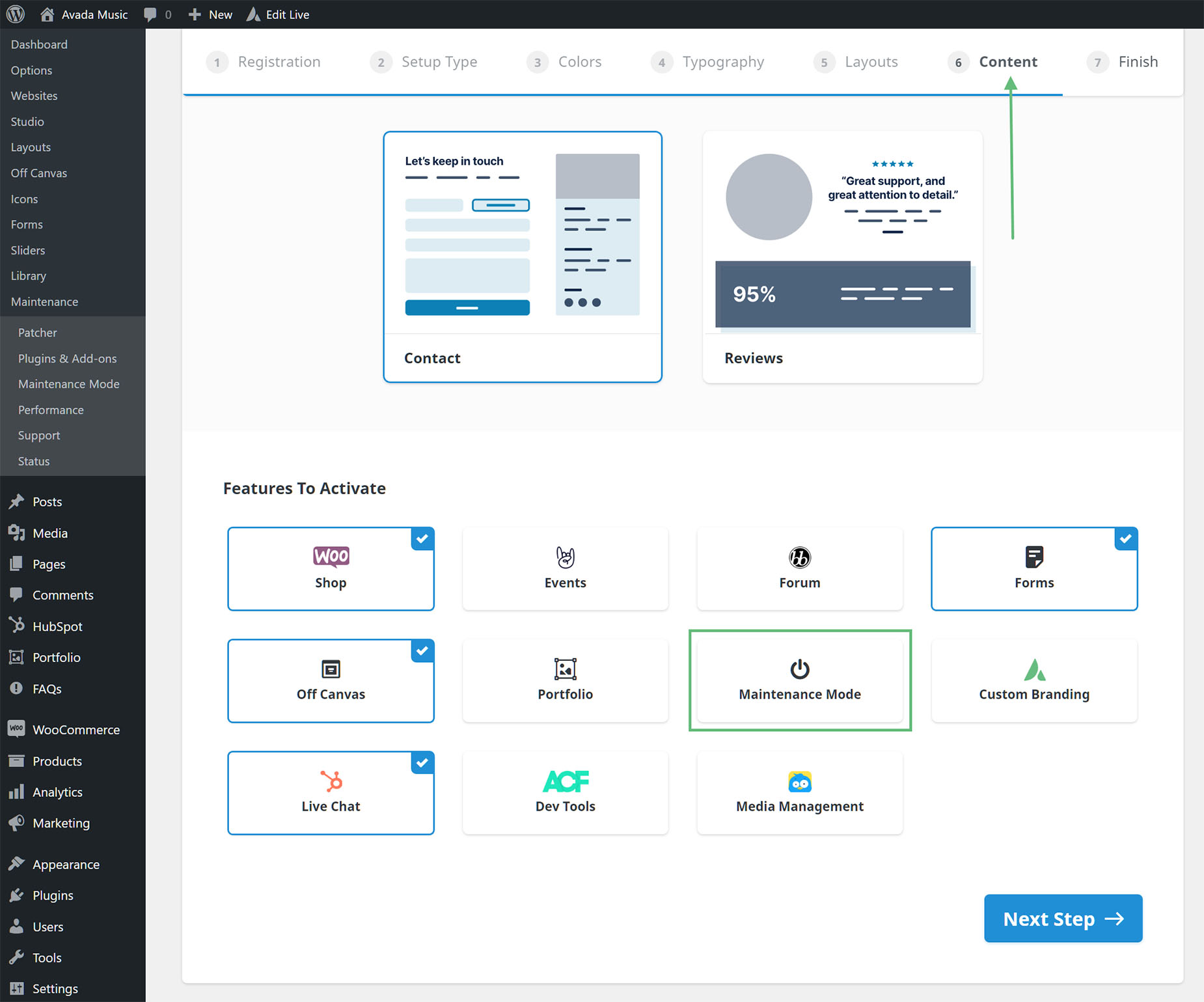This screenshot has width=1204, height=1002.
Task: Click the Marketing megaphone icon
Action: (x=16, y=823)
